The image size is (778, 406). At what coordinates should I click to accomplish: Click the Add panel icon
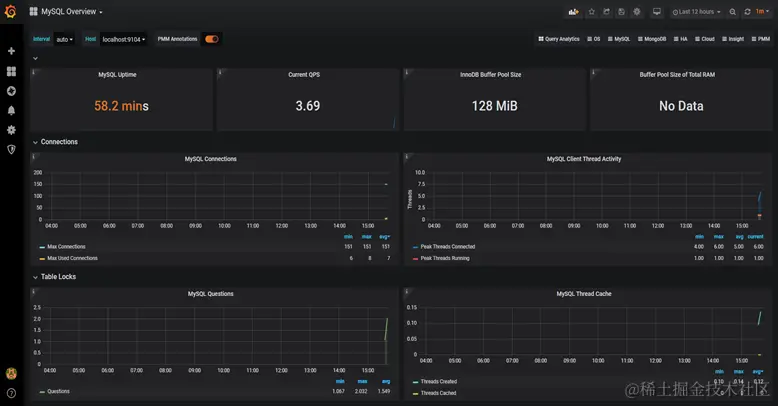574,12
